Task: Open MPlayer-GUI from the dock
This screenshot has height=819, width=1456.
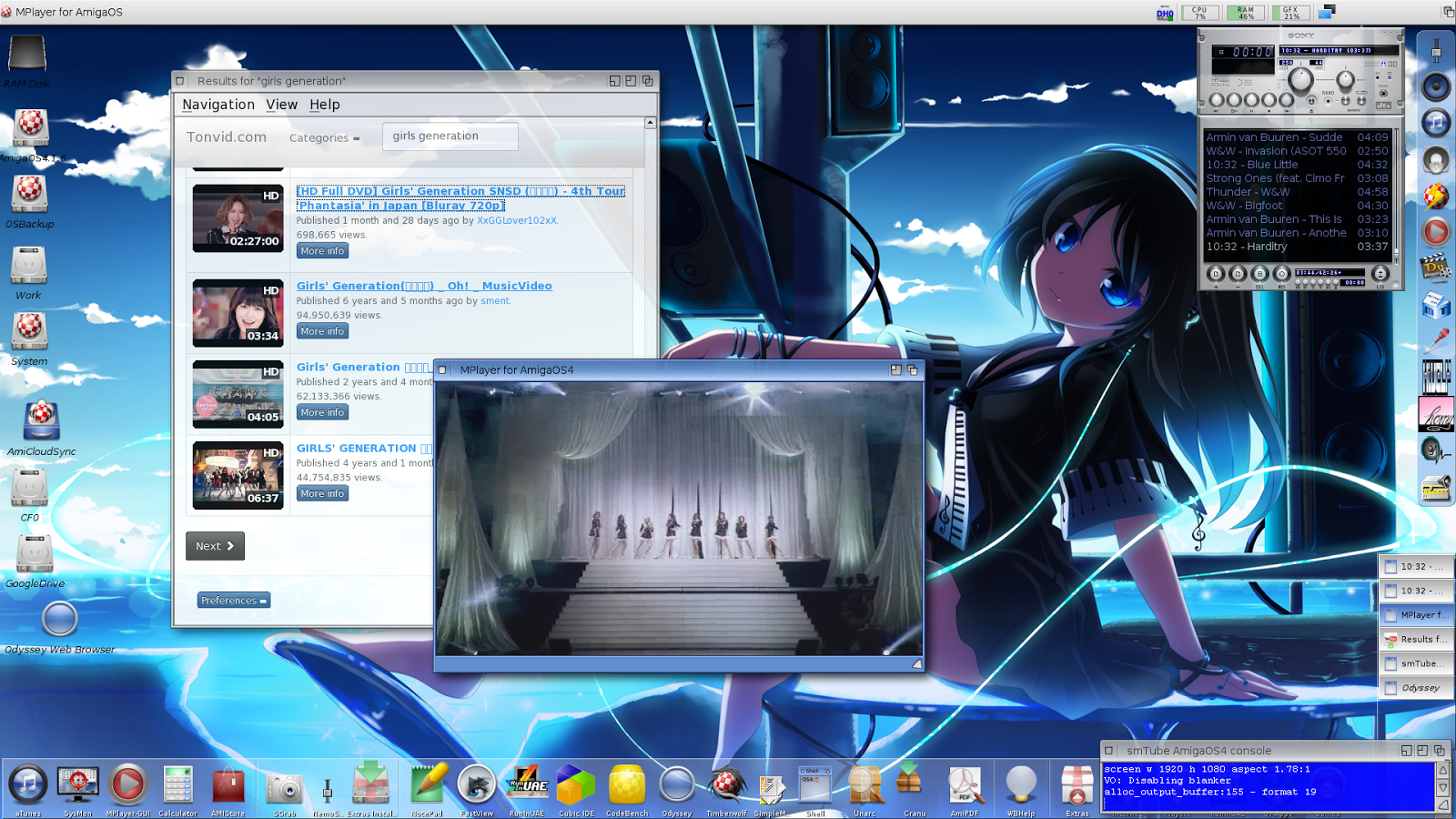Action: [127, 785]
